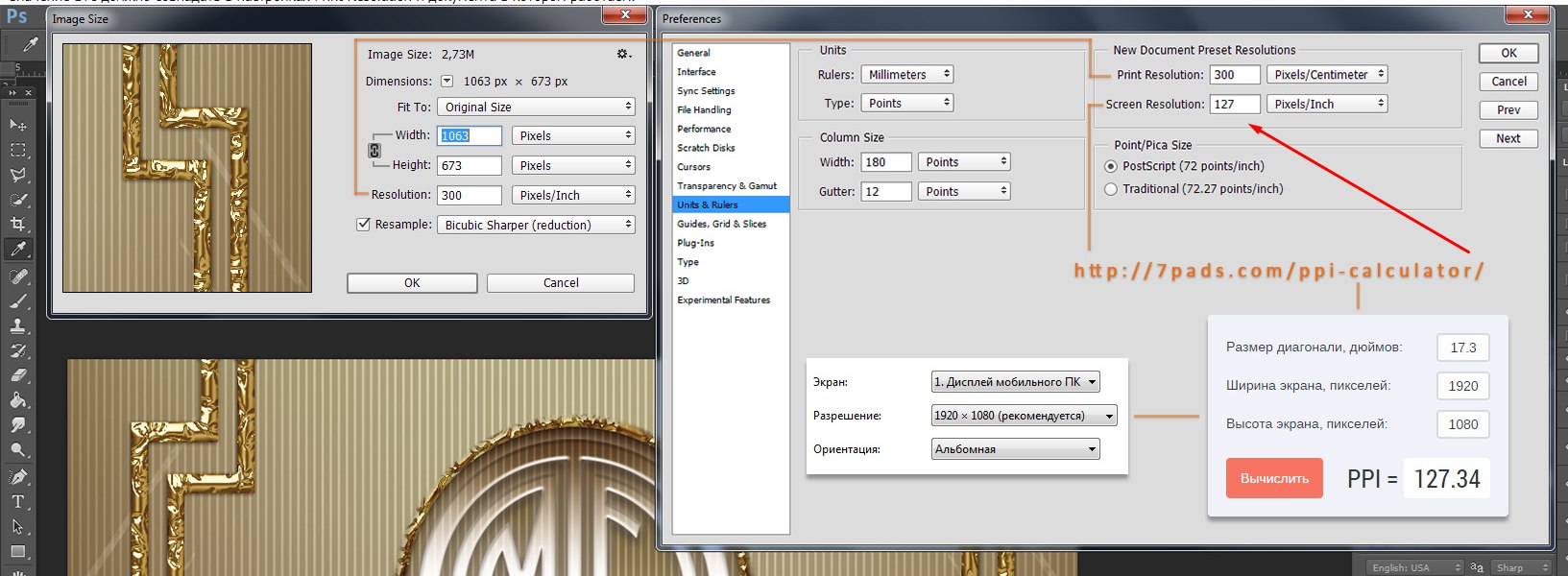This screenshot has width=1568, height=576.
Task: Click OK in the Preferences dialog
Action: [x=1508, y=54]
